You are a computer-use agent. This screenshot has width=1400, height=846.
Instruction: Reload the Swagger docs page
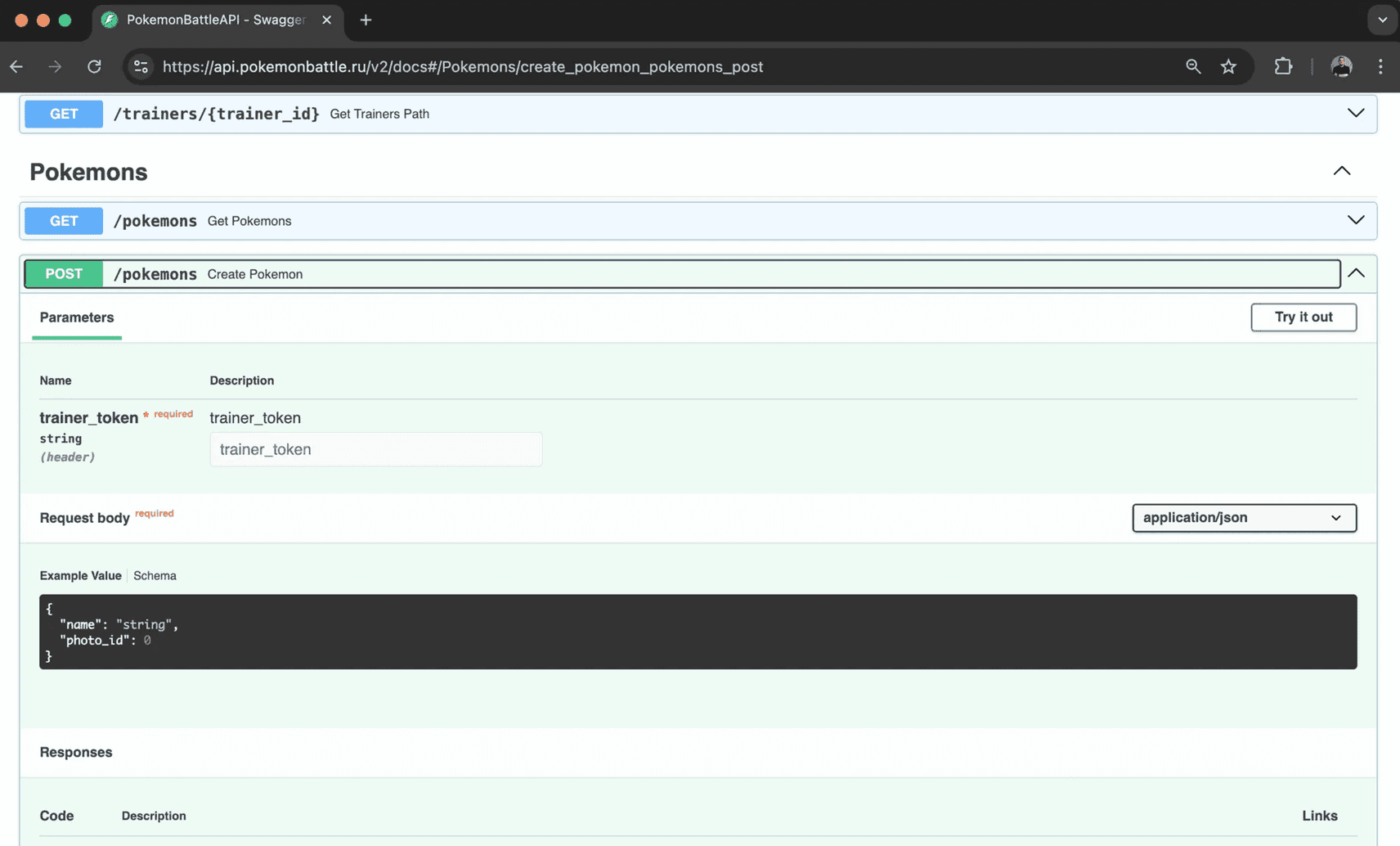click(94, 66)
